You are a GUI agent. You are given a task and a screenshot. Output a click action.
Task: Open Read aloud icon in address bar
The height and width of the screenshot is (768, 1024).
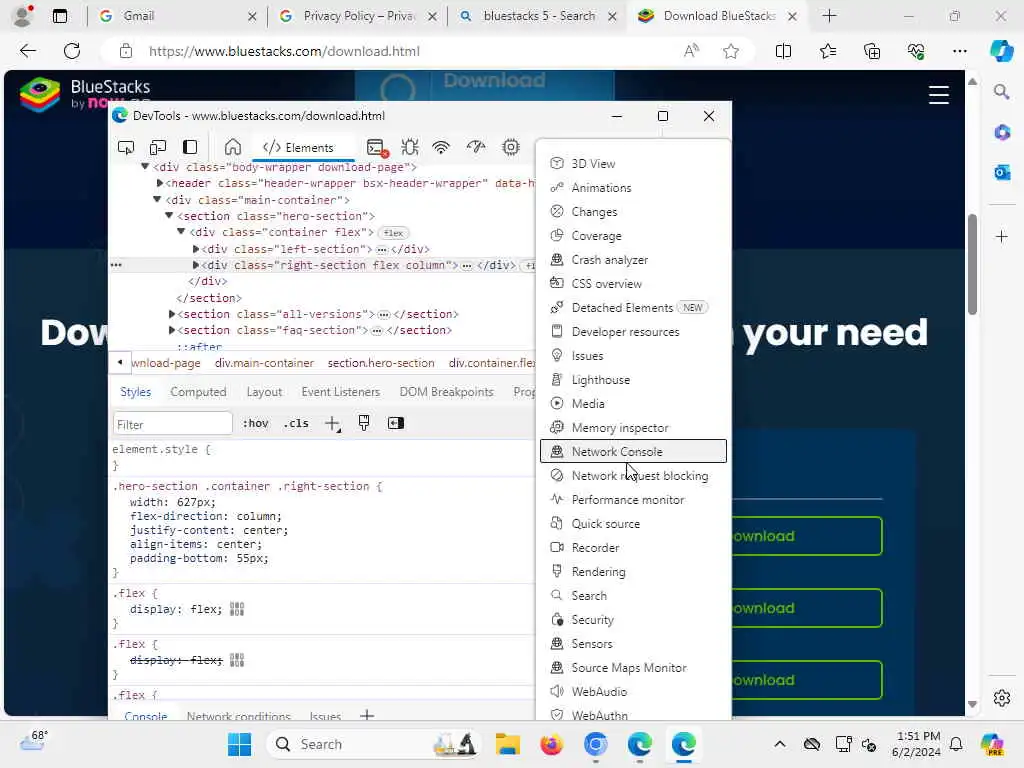click(691, 51)
